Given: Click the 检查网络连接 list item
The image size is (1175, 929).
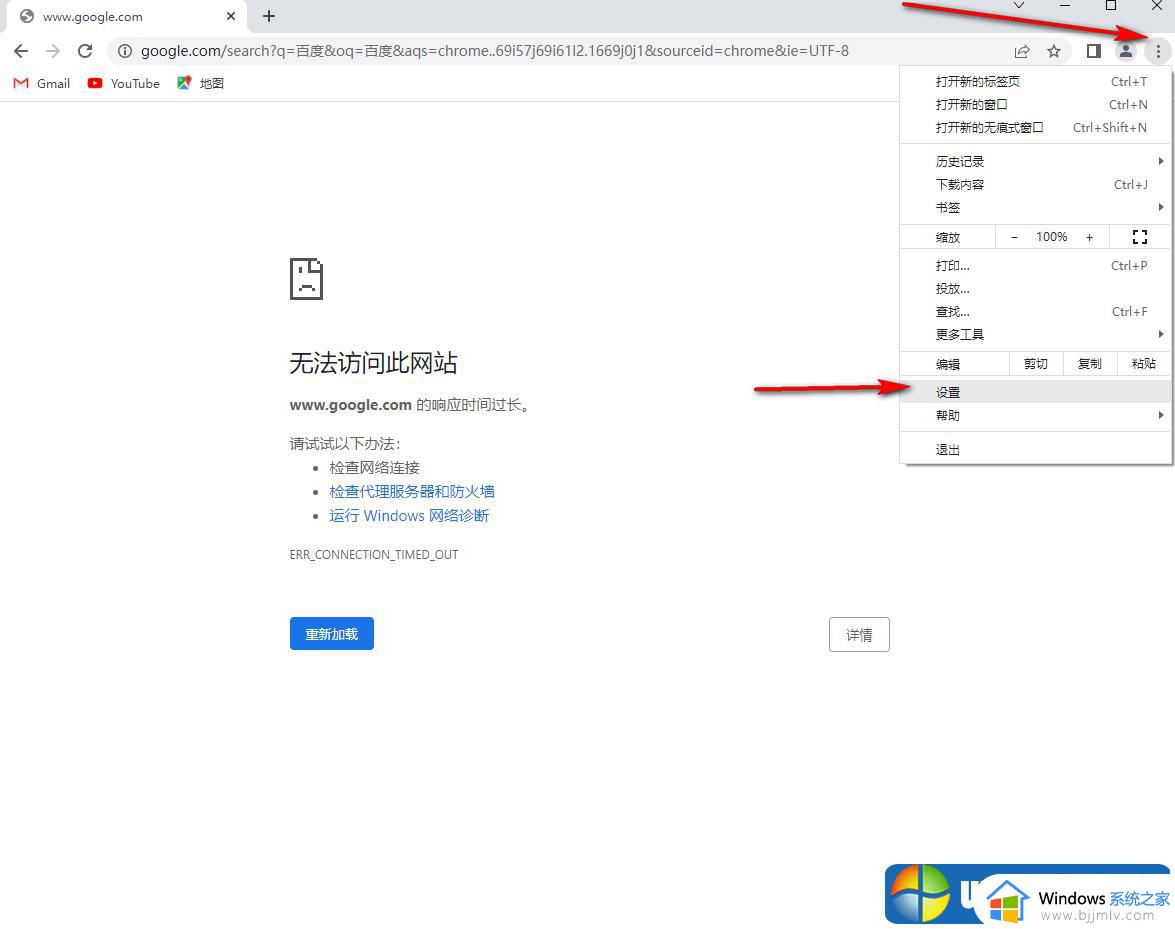Looking at the screenshot, I should [374, 467].
